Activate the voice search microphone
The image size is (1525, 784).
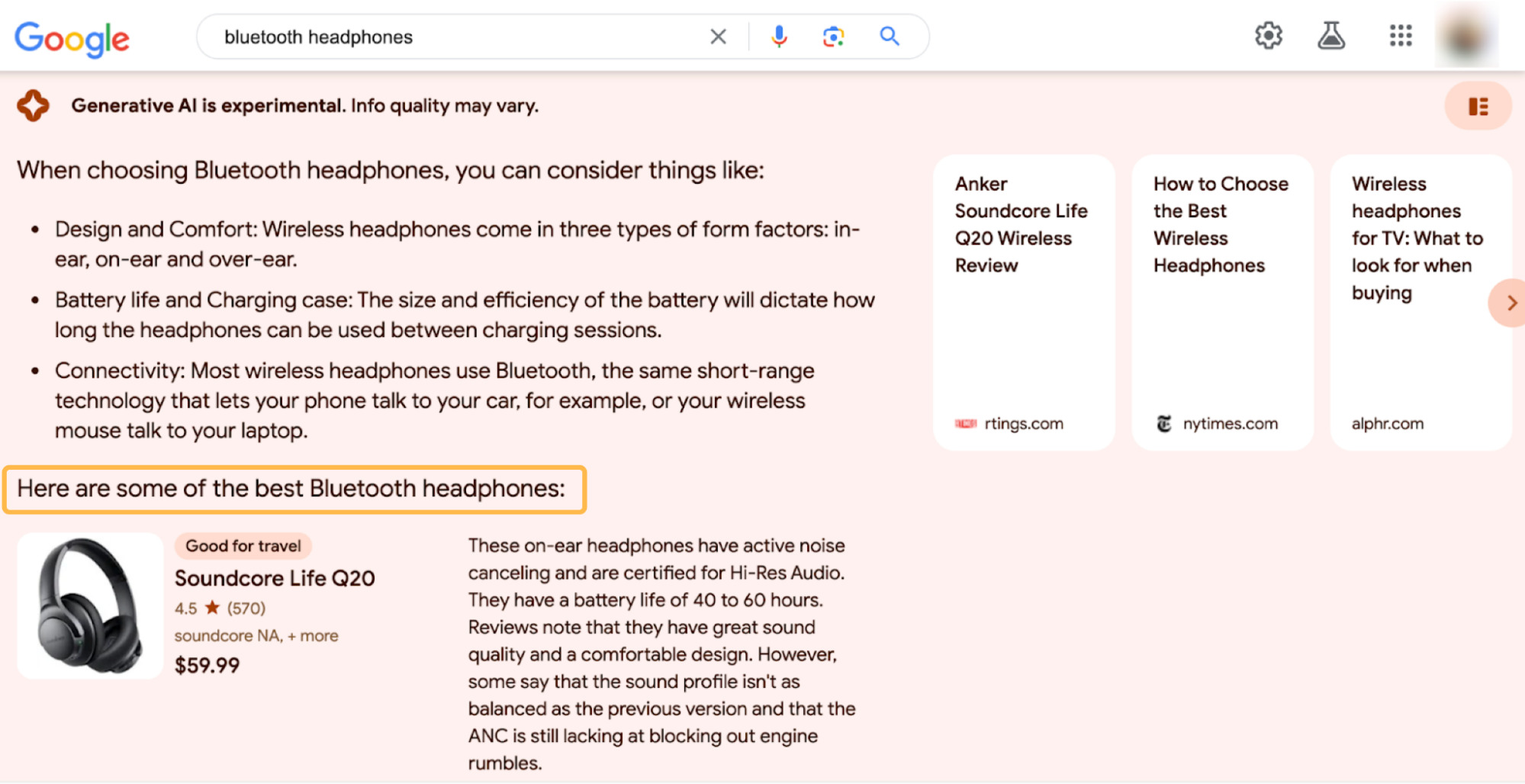click(x=778, y=36)
